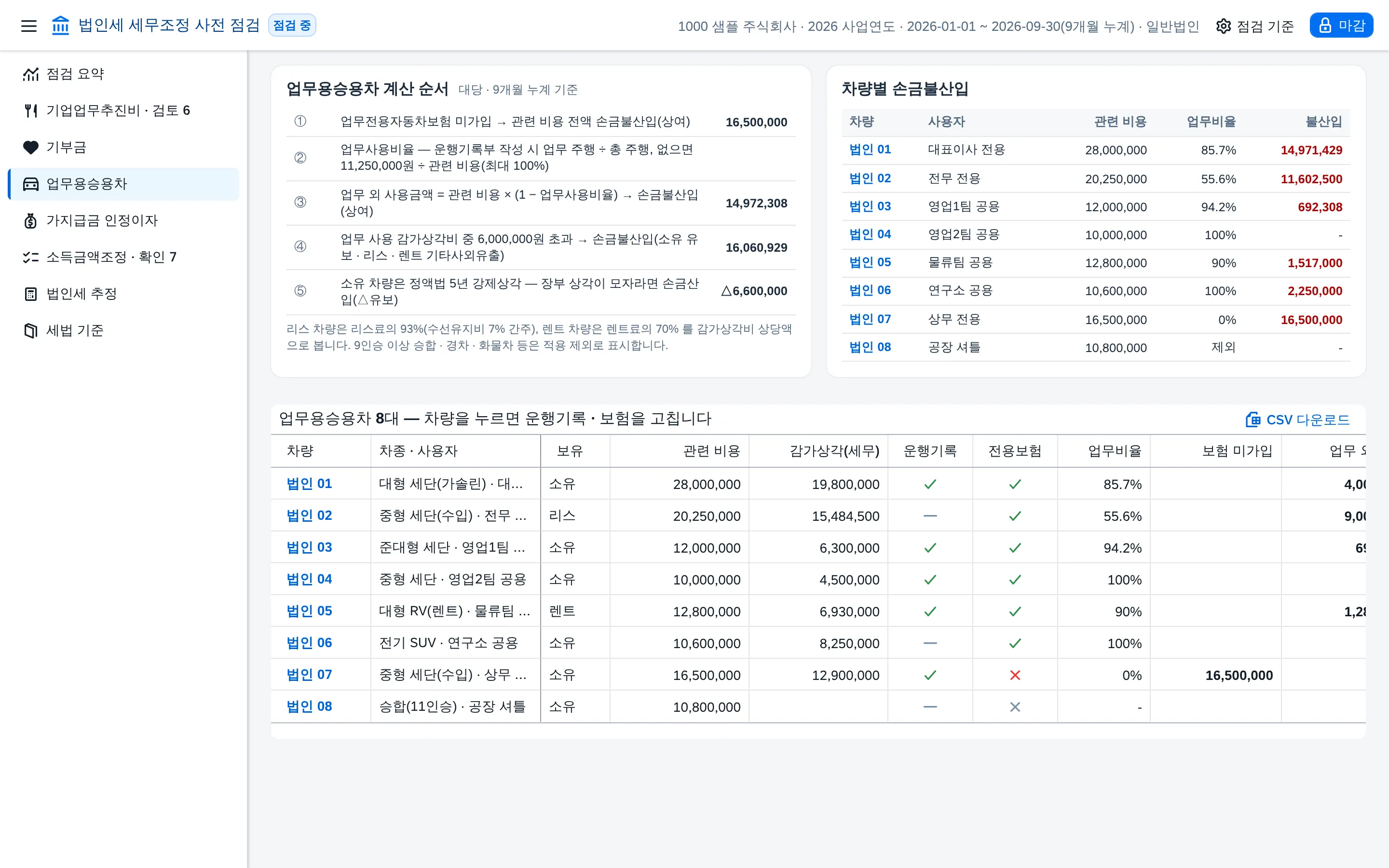Screen dimensions: 1389x868
Task: Click the heart icon for 기부금
Action: pos(30,148)
